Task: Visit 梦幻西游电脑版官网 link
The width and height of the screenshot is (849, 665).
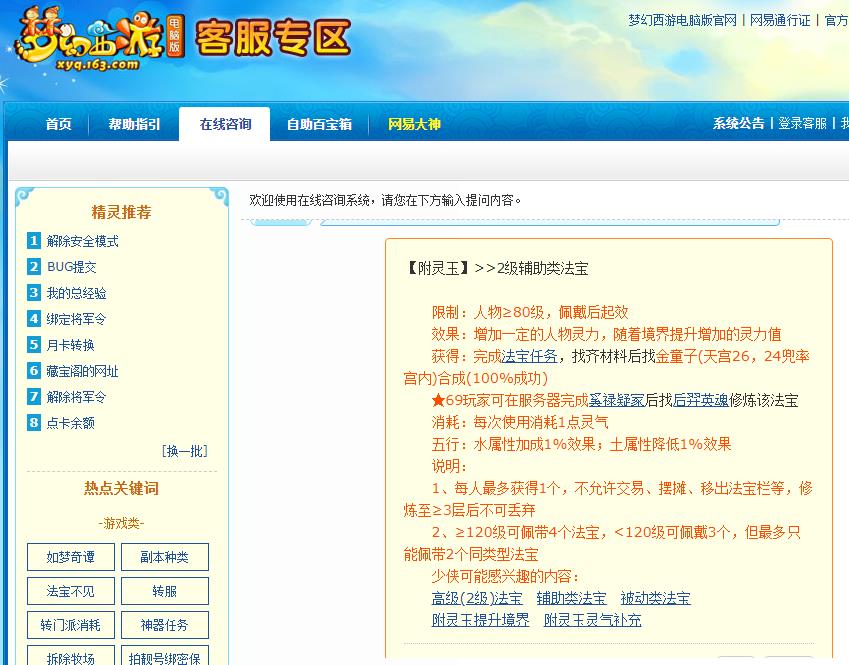Action: [x=683, y=21]
